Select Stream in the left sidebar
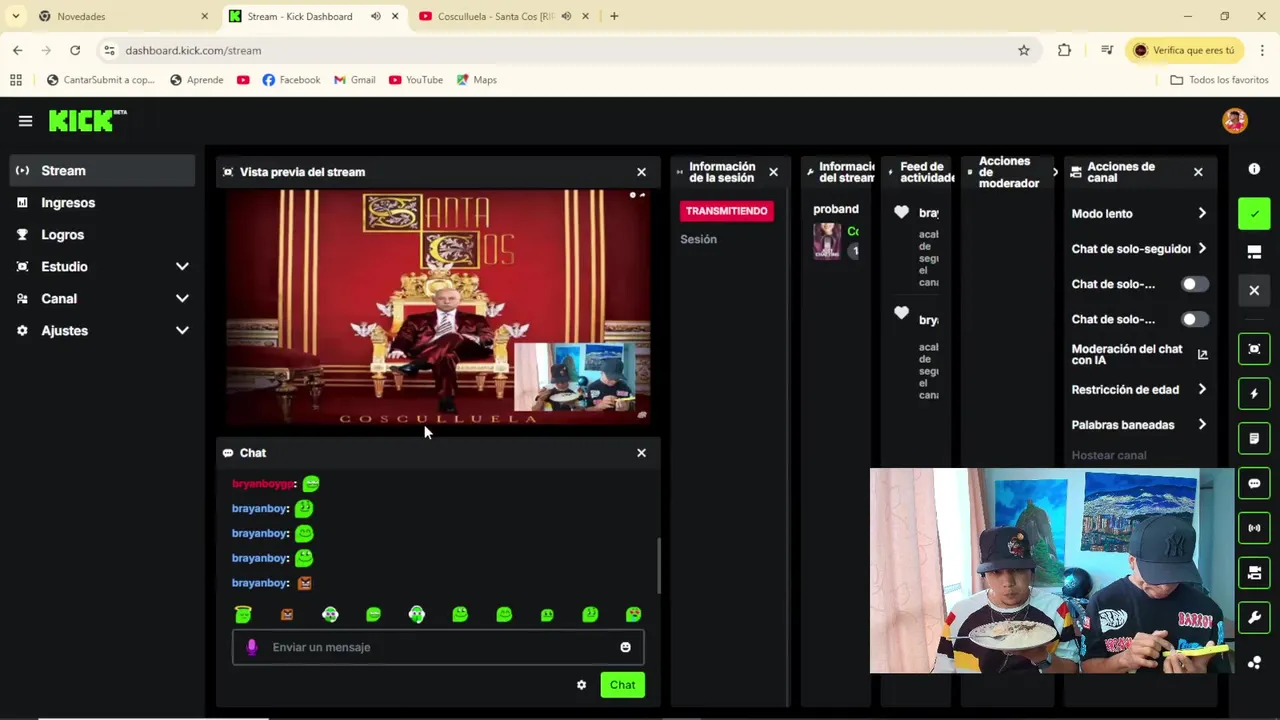1280x720 pixels. [103, 171]
